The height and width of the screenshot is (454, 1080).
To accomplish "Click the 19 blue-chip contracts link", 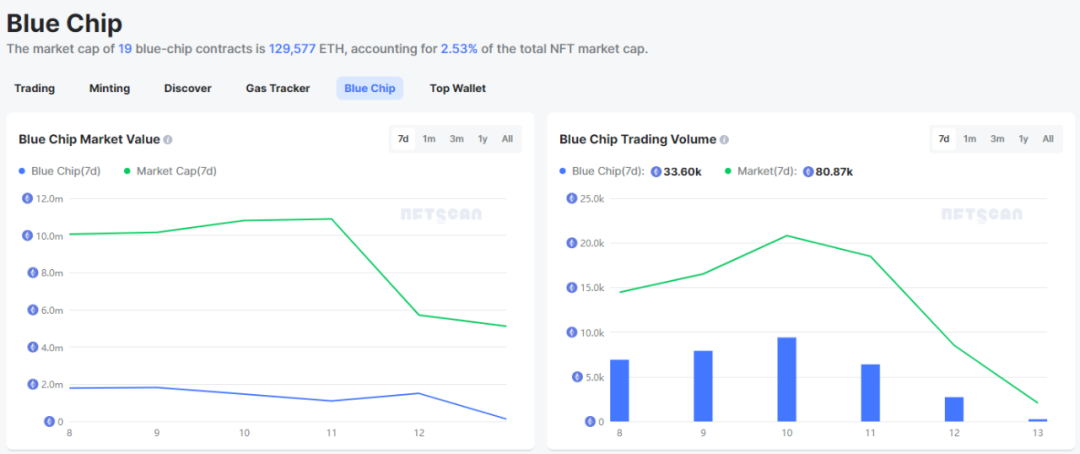I will (126, 48).
